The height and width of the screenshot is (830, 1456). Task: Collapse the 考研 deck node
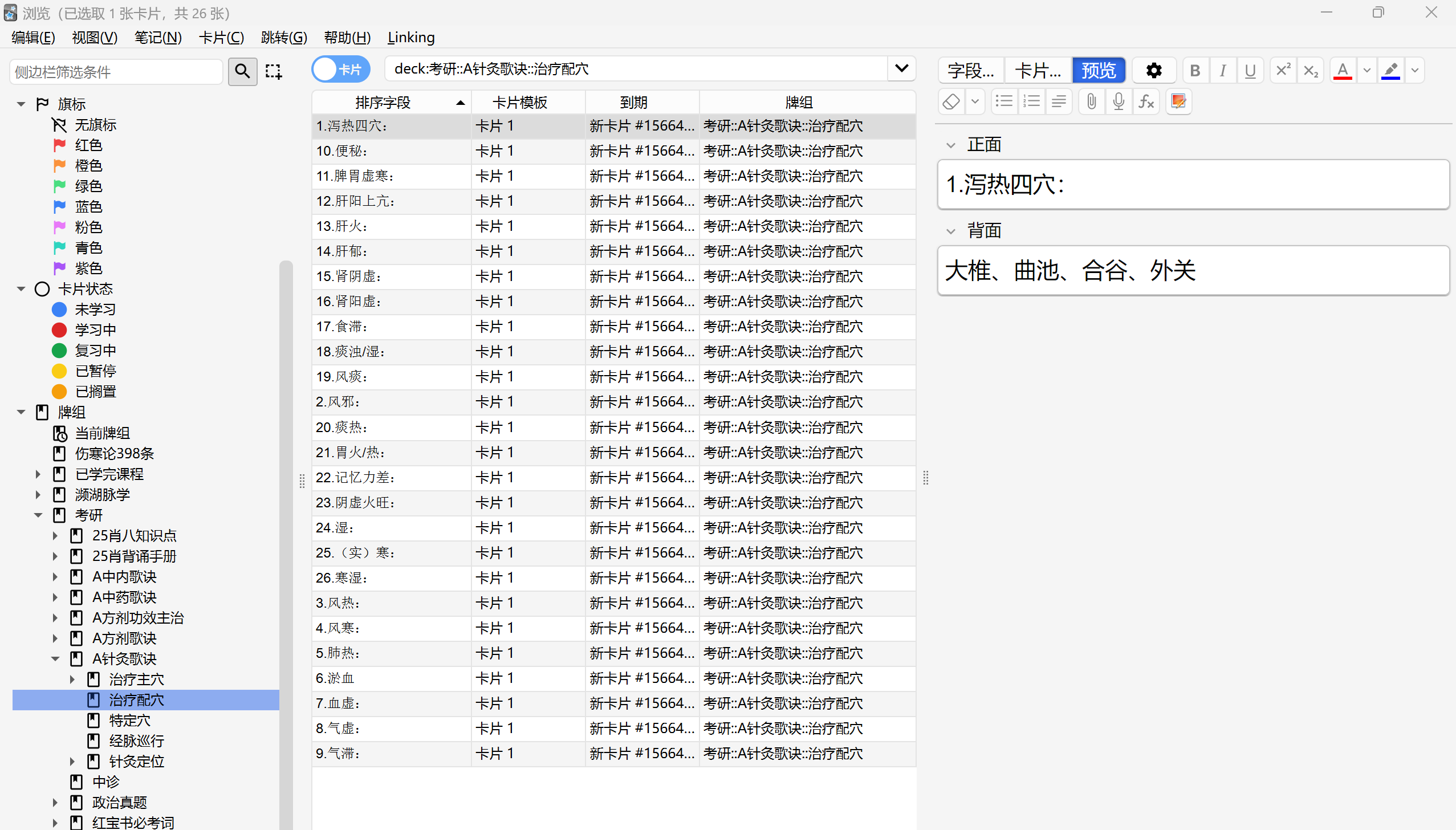(x=38, y=515)
